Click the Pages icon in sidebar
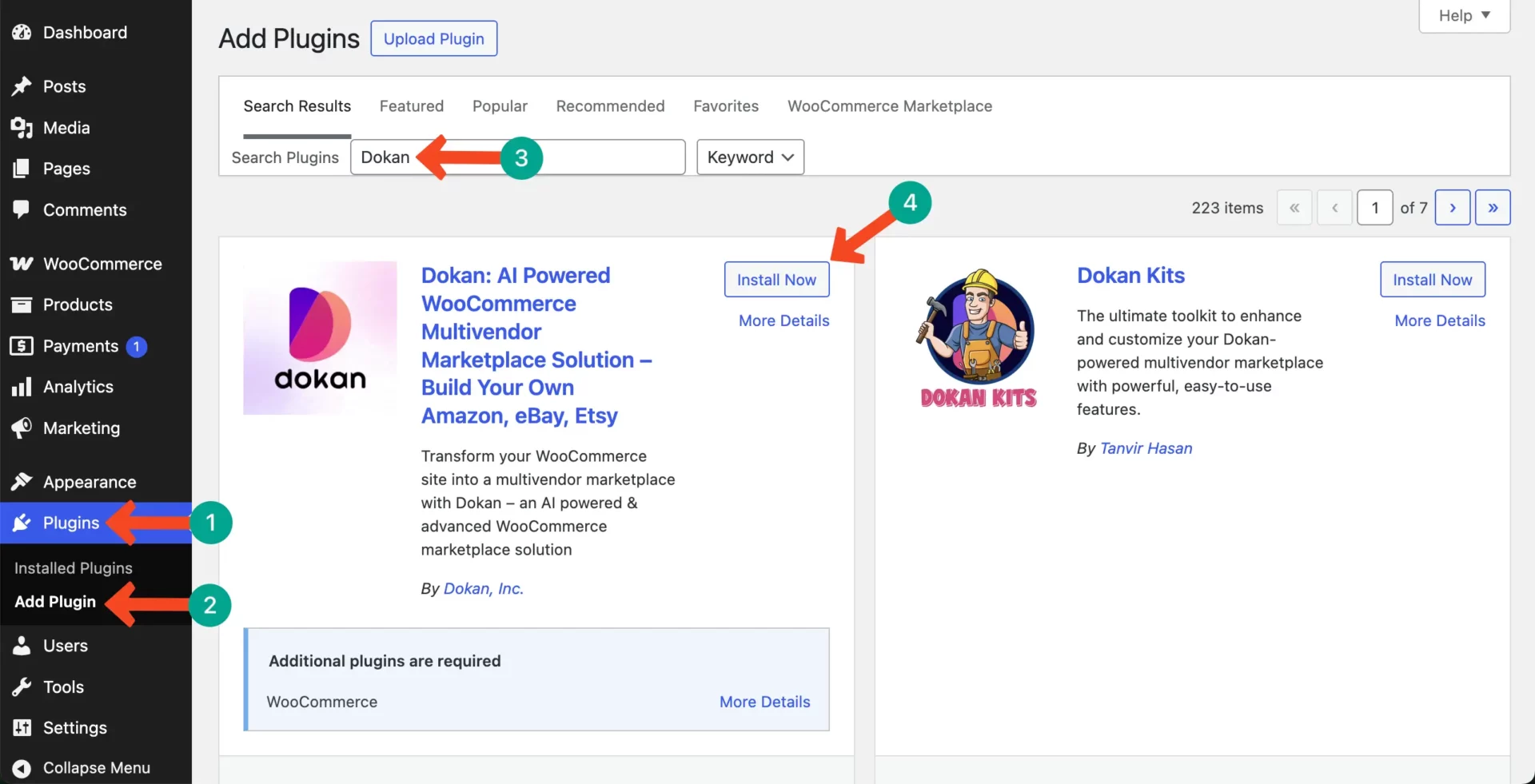The image size is (1535, 784). (x=22, y=169)
